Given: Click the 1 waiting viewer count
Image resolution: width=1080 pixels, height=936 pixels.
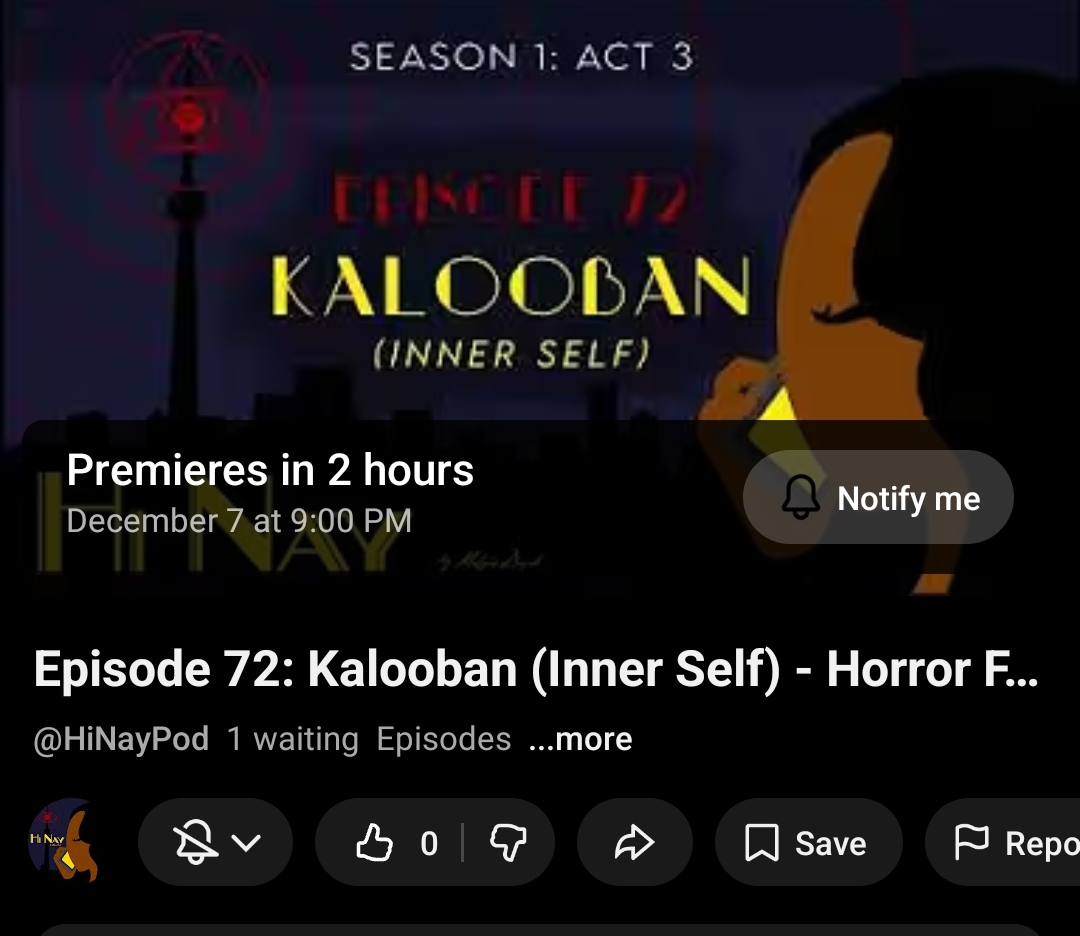Looking at the screenshot, I should point(293,739).
